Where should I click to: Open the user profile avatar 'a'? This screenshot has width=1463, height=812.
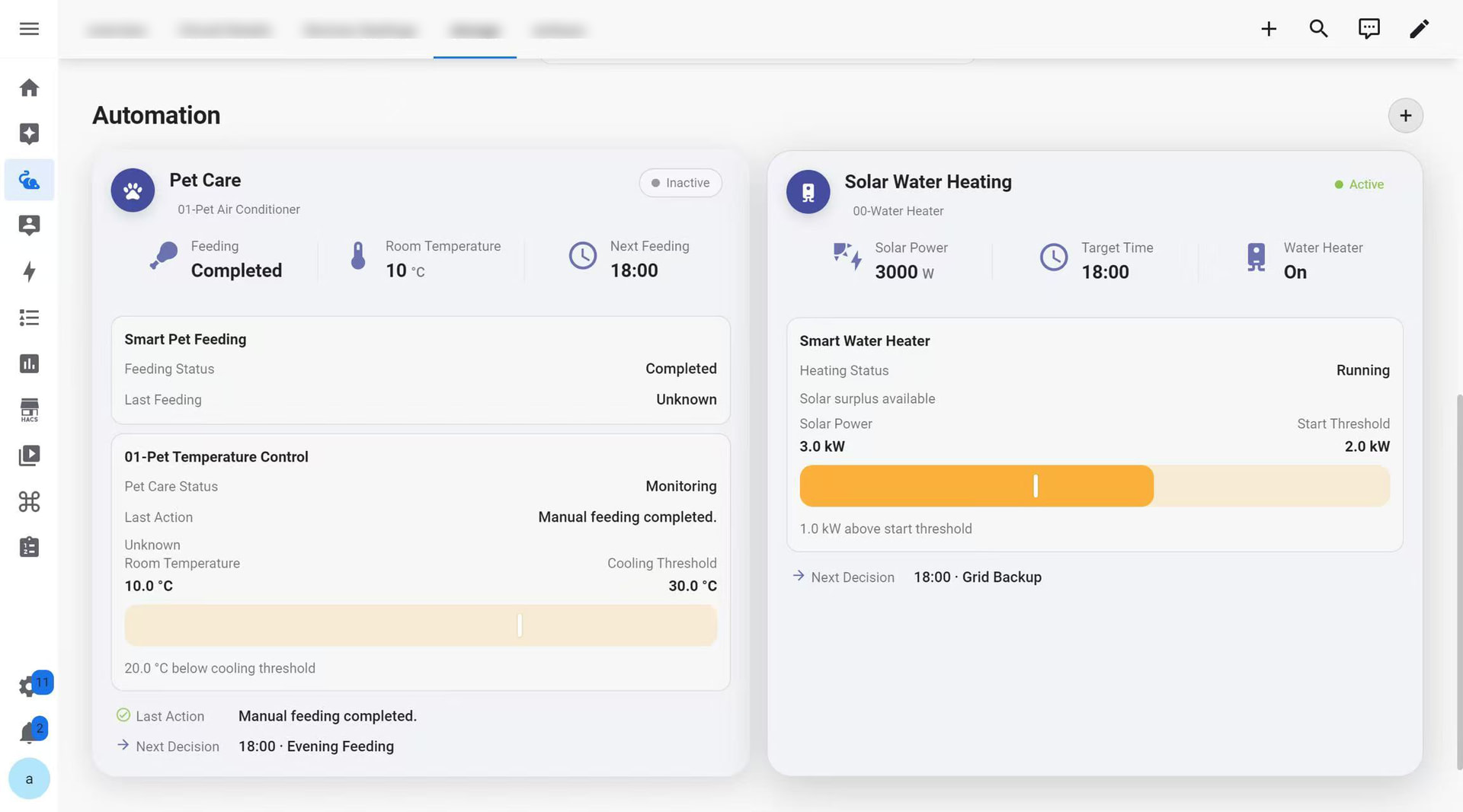coord(29,778)
